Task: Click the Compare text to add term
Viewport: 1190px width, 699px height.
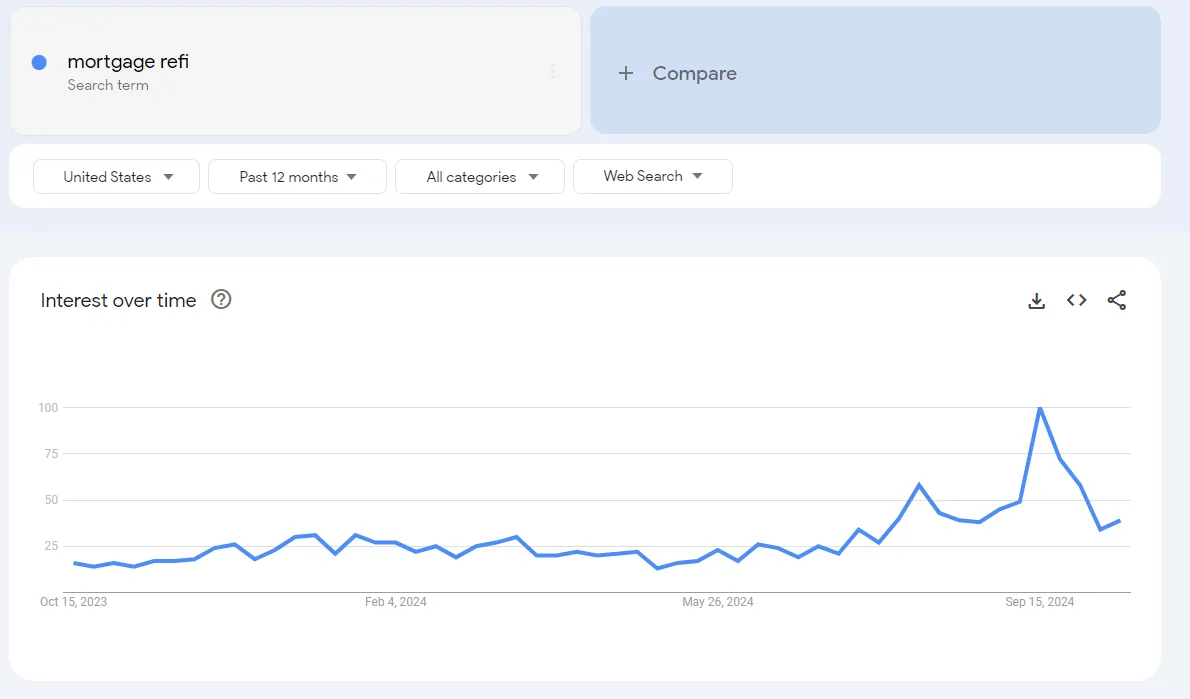Action: (694, 73)
